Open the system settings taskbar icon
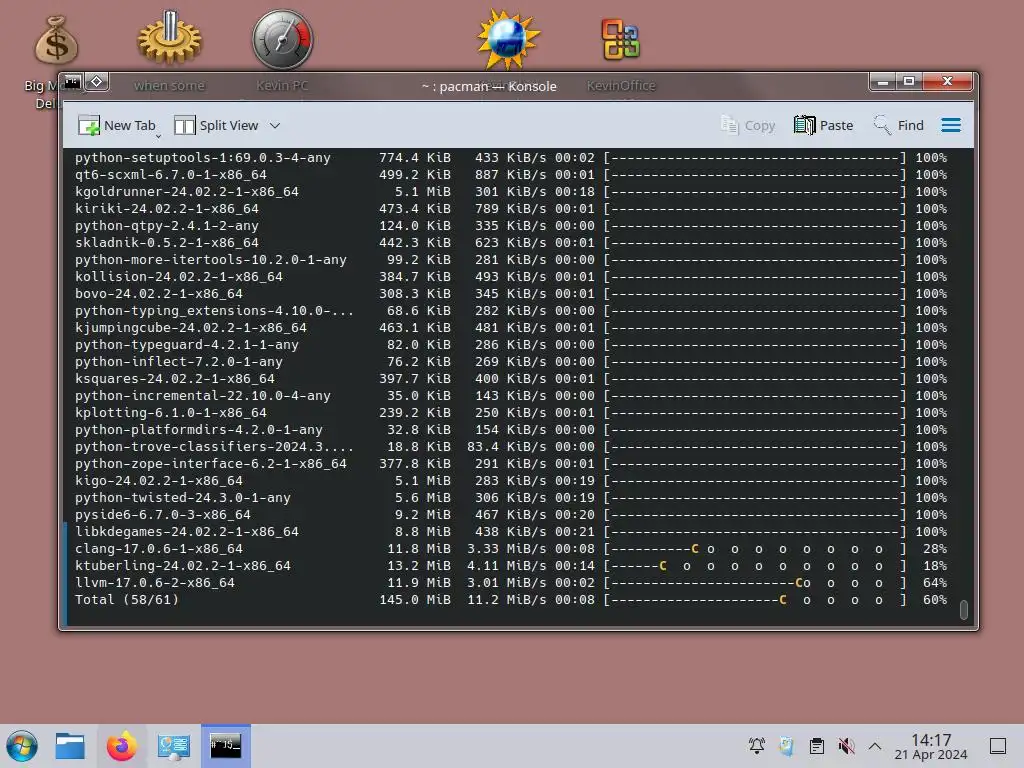The width and height of the screenshot is (1024, 768). point(174,746)
